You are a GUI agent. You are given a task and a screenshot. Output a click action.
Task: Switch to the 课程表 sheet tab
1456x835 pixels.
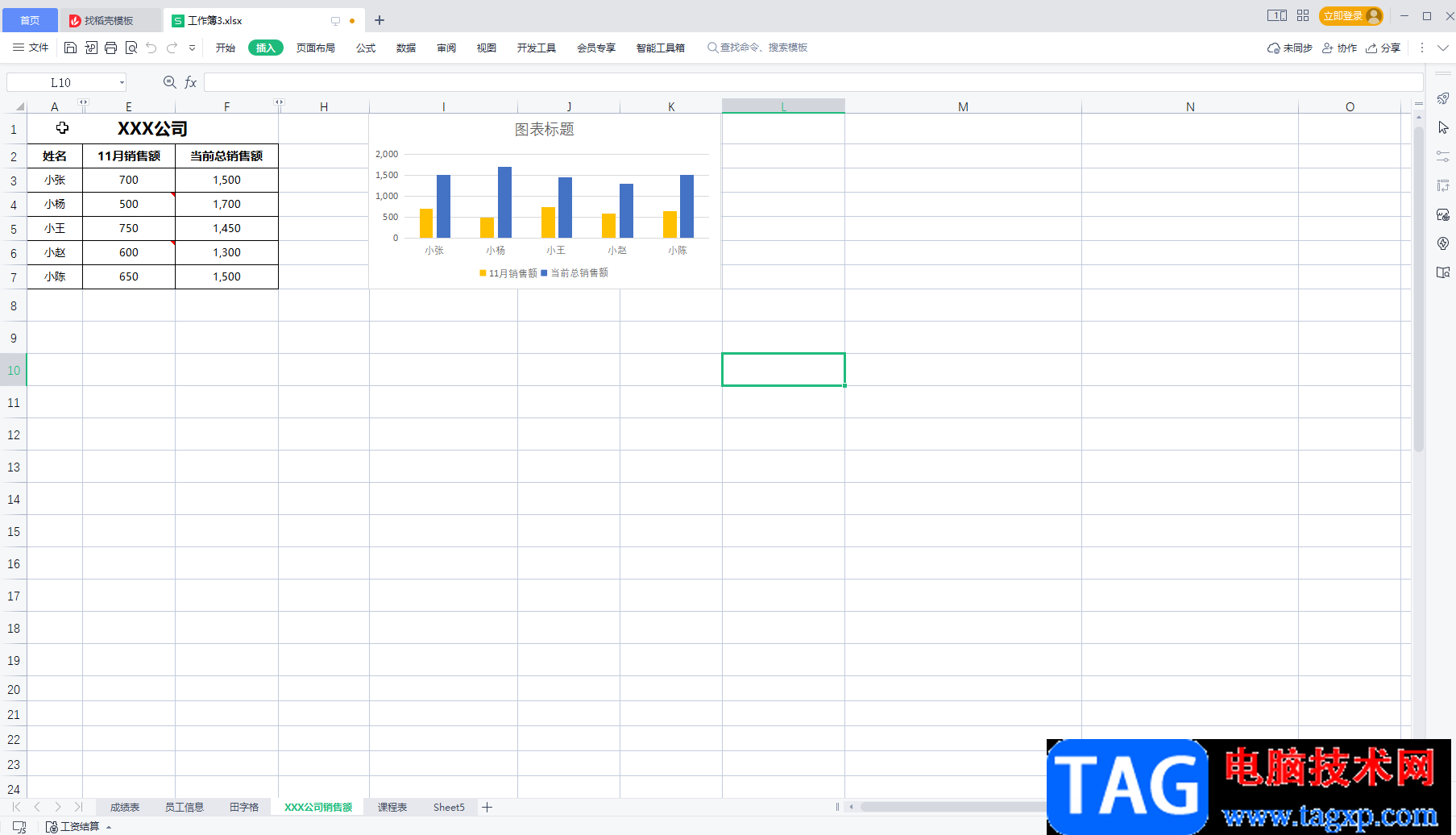(392, 807)
